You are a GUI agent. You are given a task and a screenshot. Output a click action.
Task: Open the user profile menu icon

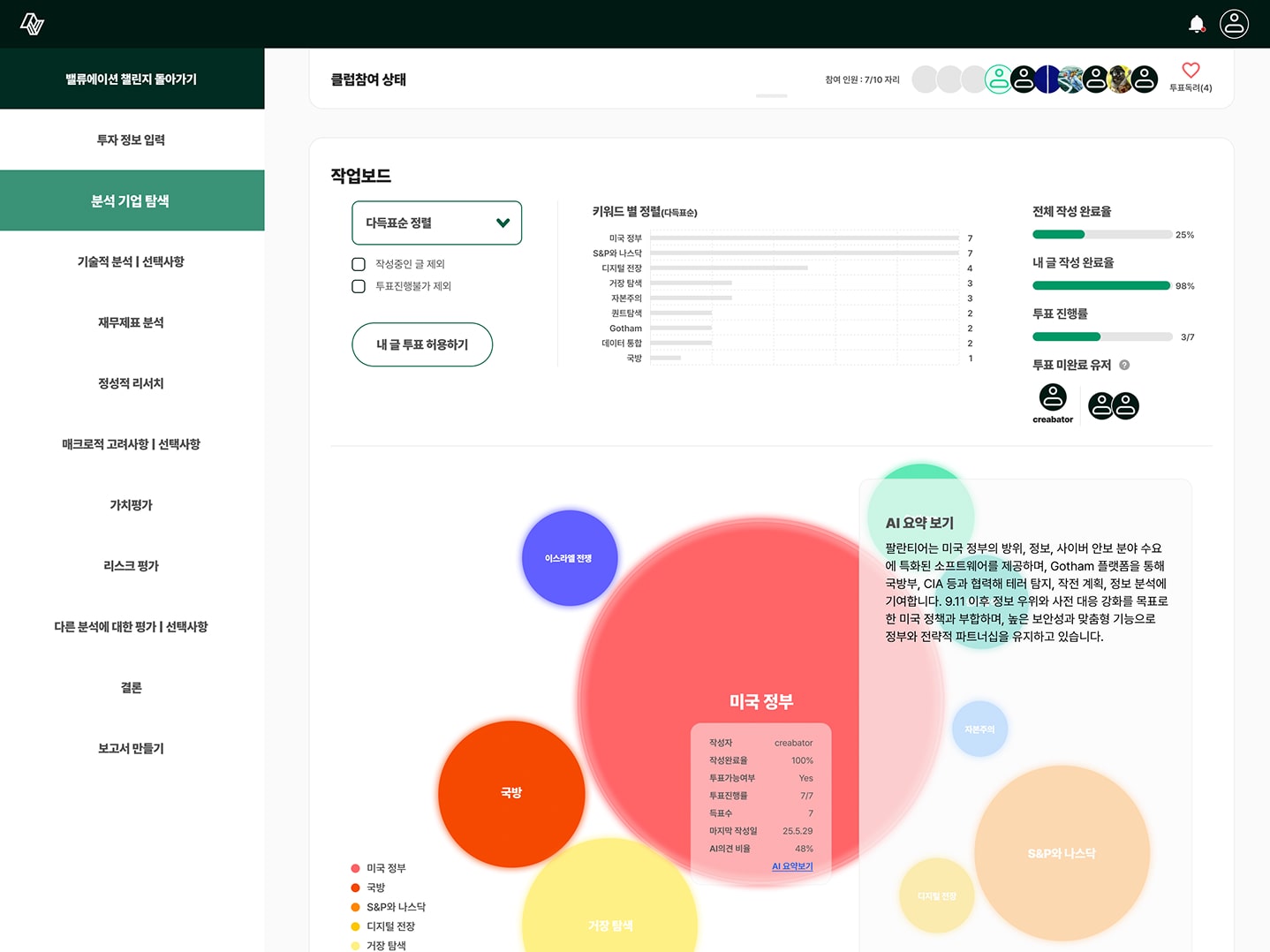[x=1234, y=24]
